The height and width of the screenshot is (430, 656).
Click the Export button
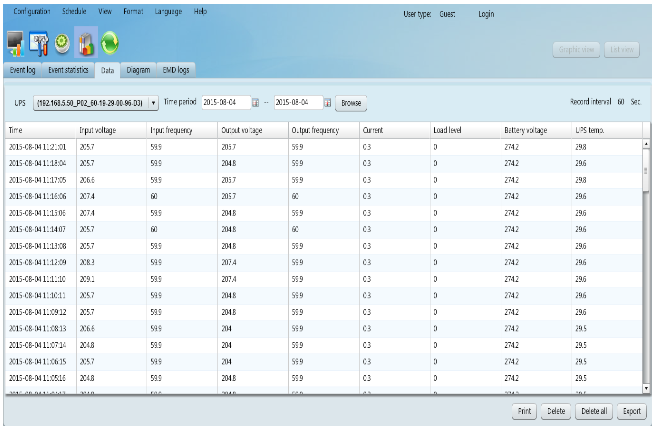(632, 411)
